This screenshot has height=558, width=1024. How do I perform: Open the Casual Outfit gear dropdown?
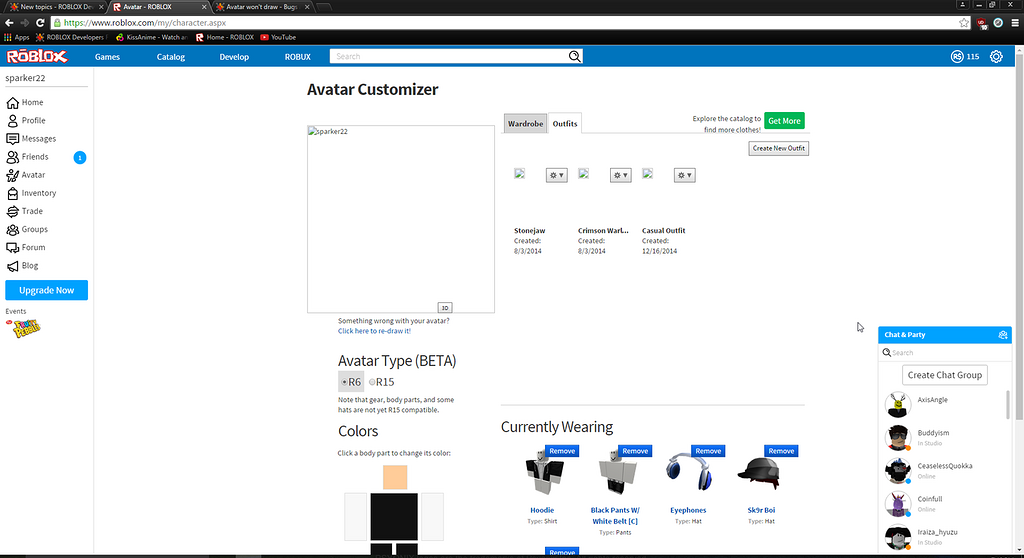pos(684,175)
